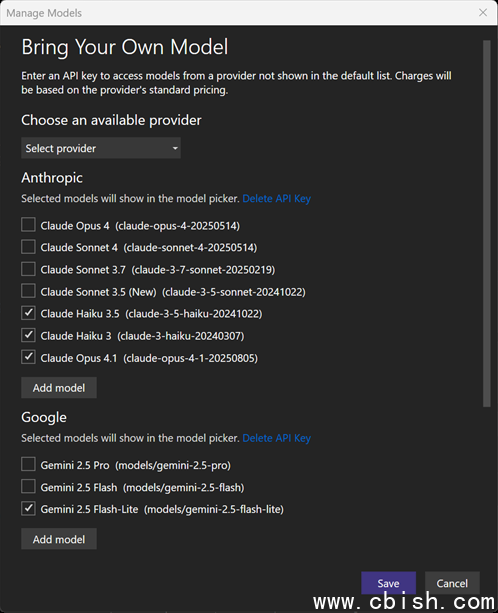498x613 pixels.
Task: Tick the Claude Sonnet 3.7 checkbox
Action: 28,269
